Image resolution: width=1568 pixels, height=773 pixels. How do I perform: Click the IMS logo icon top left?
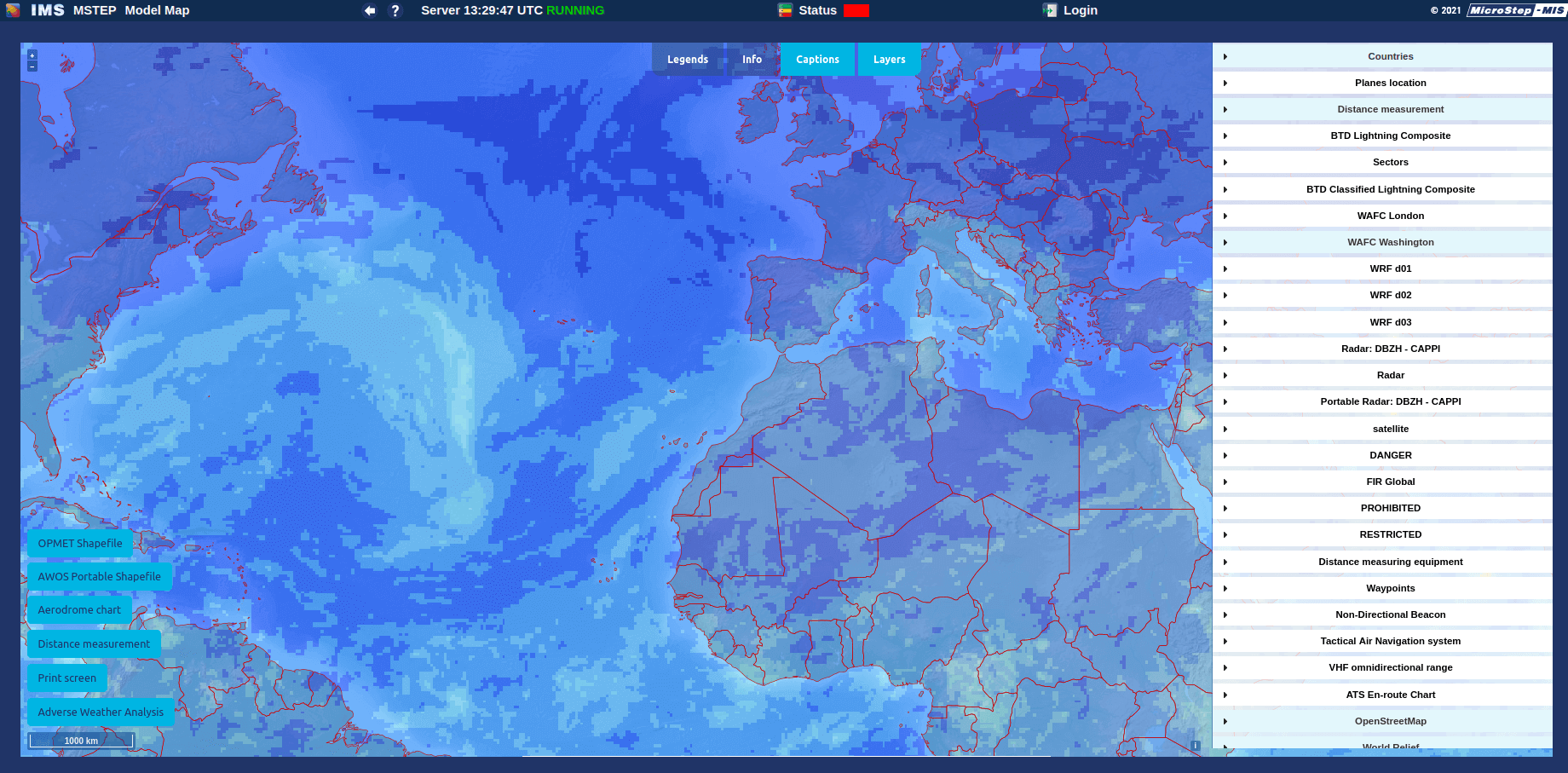tap(12, 10)
